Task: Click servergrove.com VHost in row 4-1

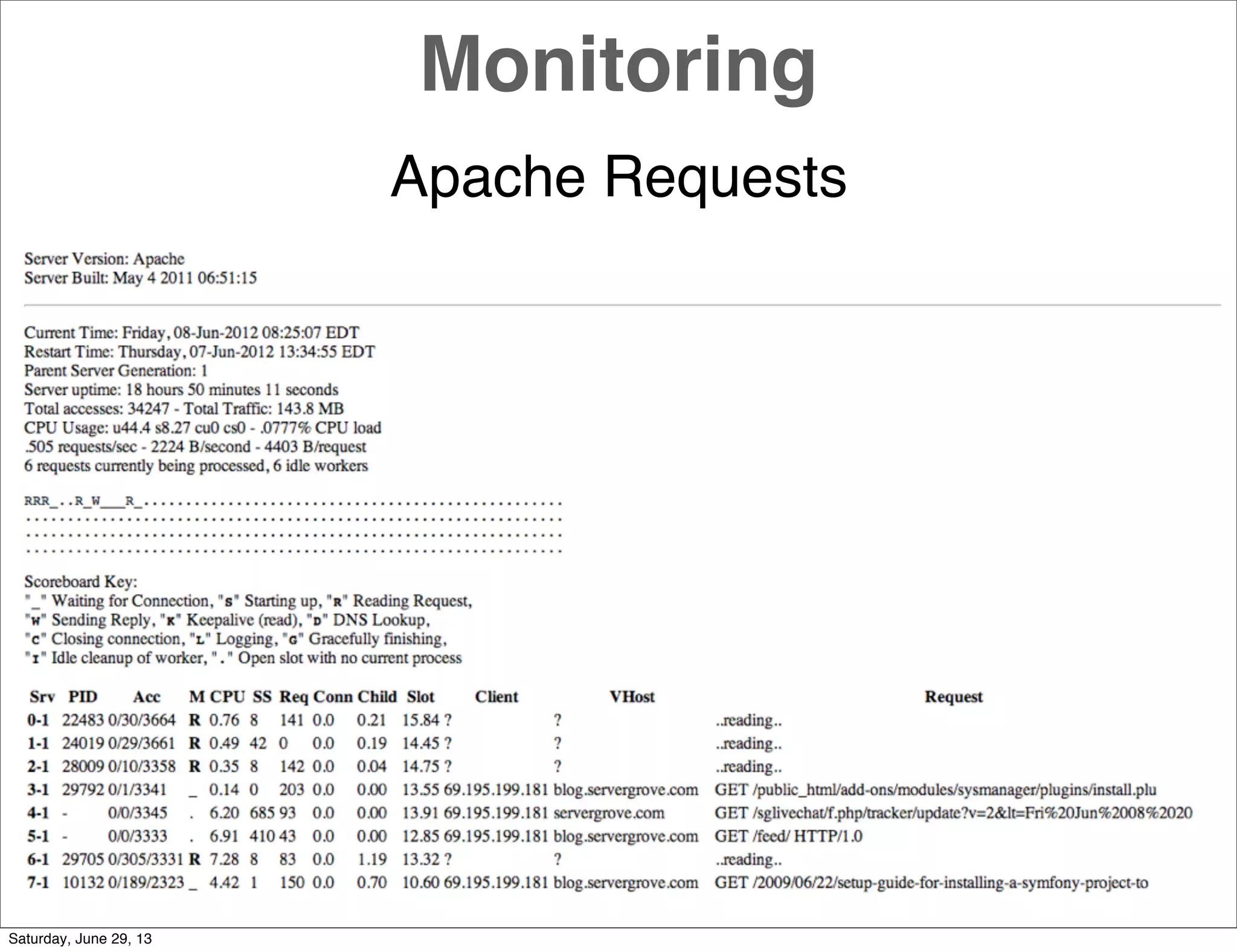Action: 609,813
